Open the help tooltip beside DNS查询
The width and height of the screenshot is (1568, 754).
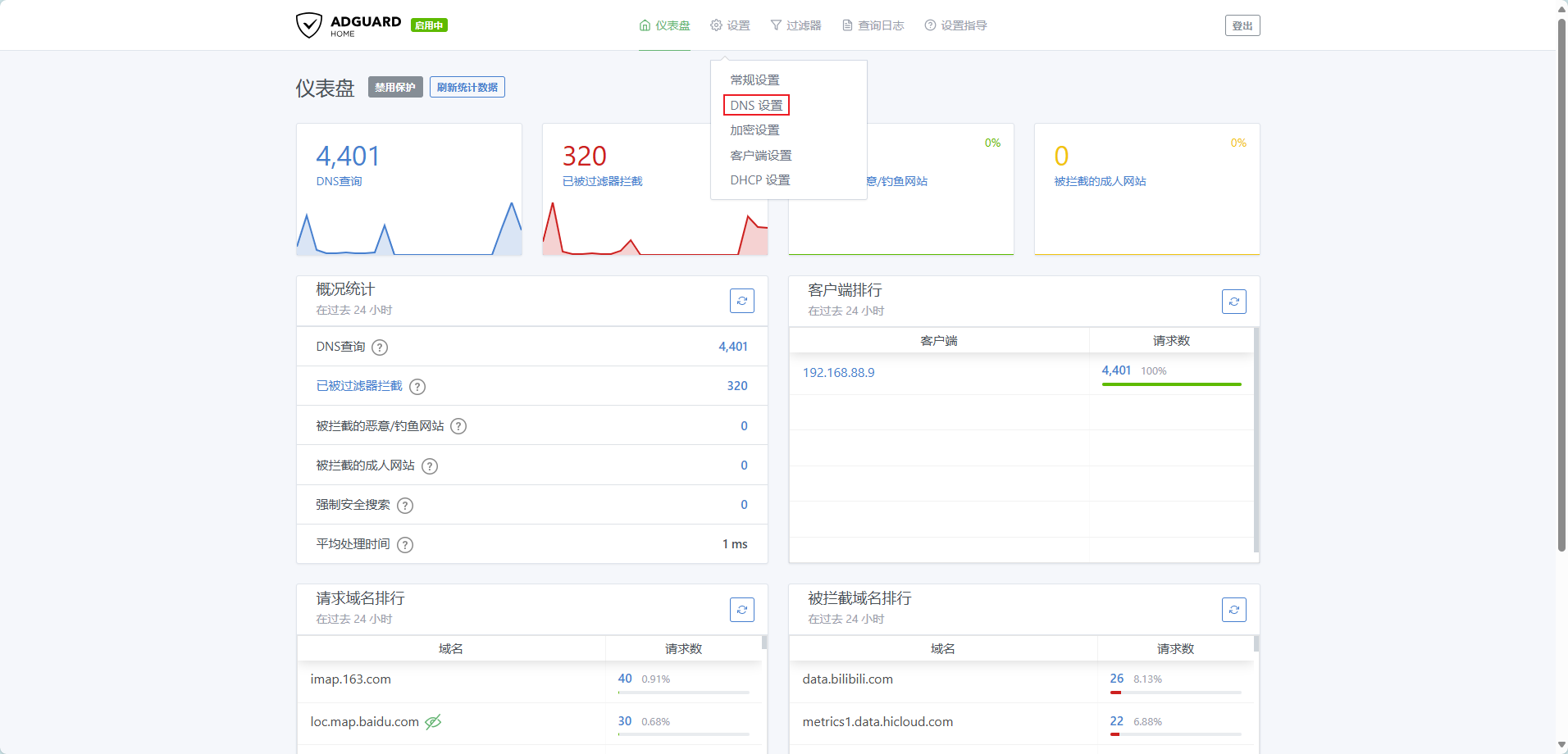click(x=380, y=347)
